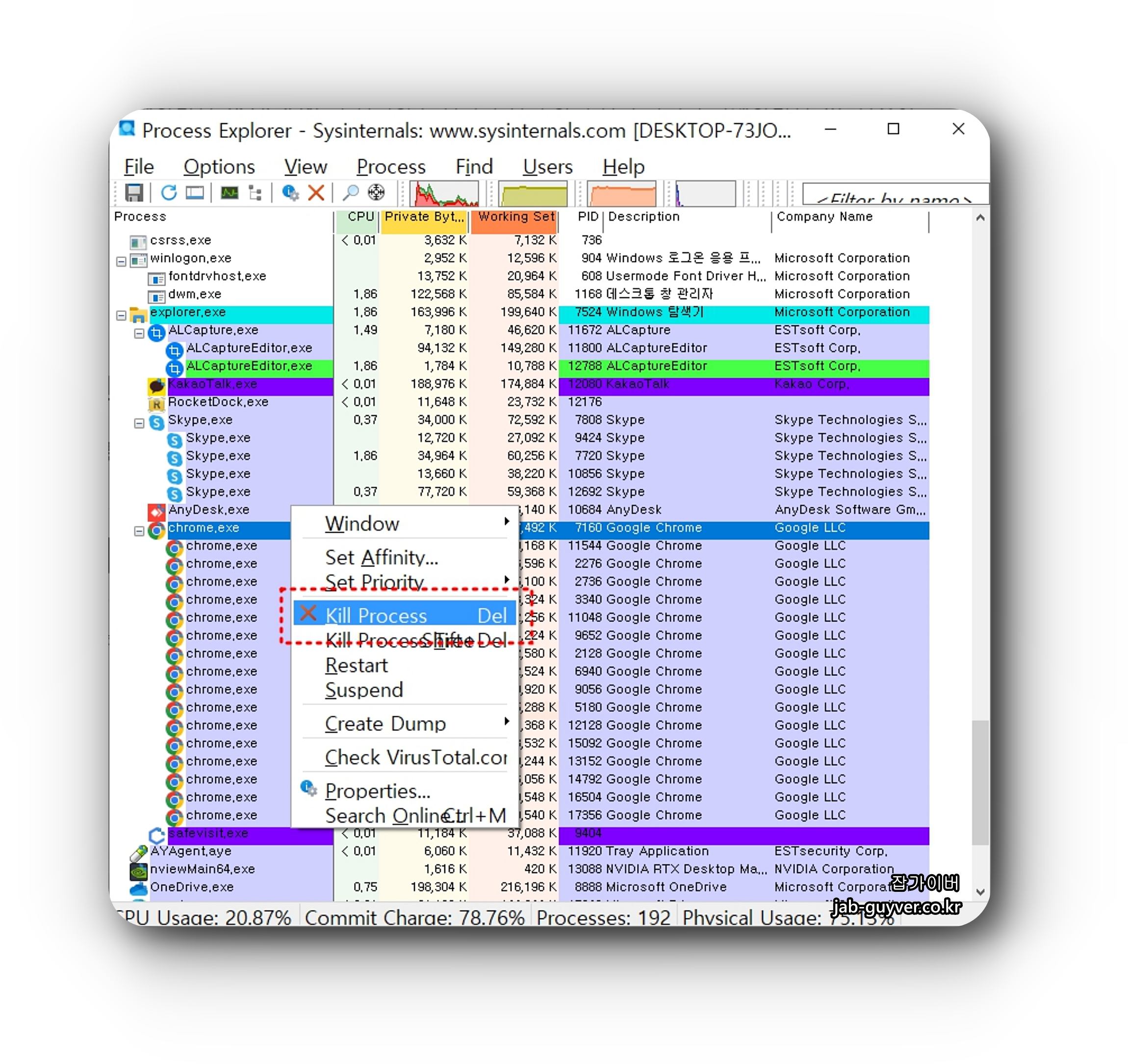Open the Options menu
The image size is (1128, 1064).
pyautogui.click(x=219, y=167)
